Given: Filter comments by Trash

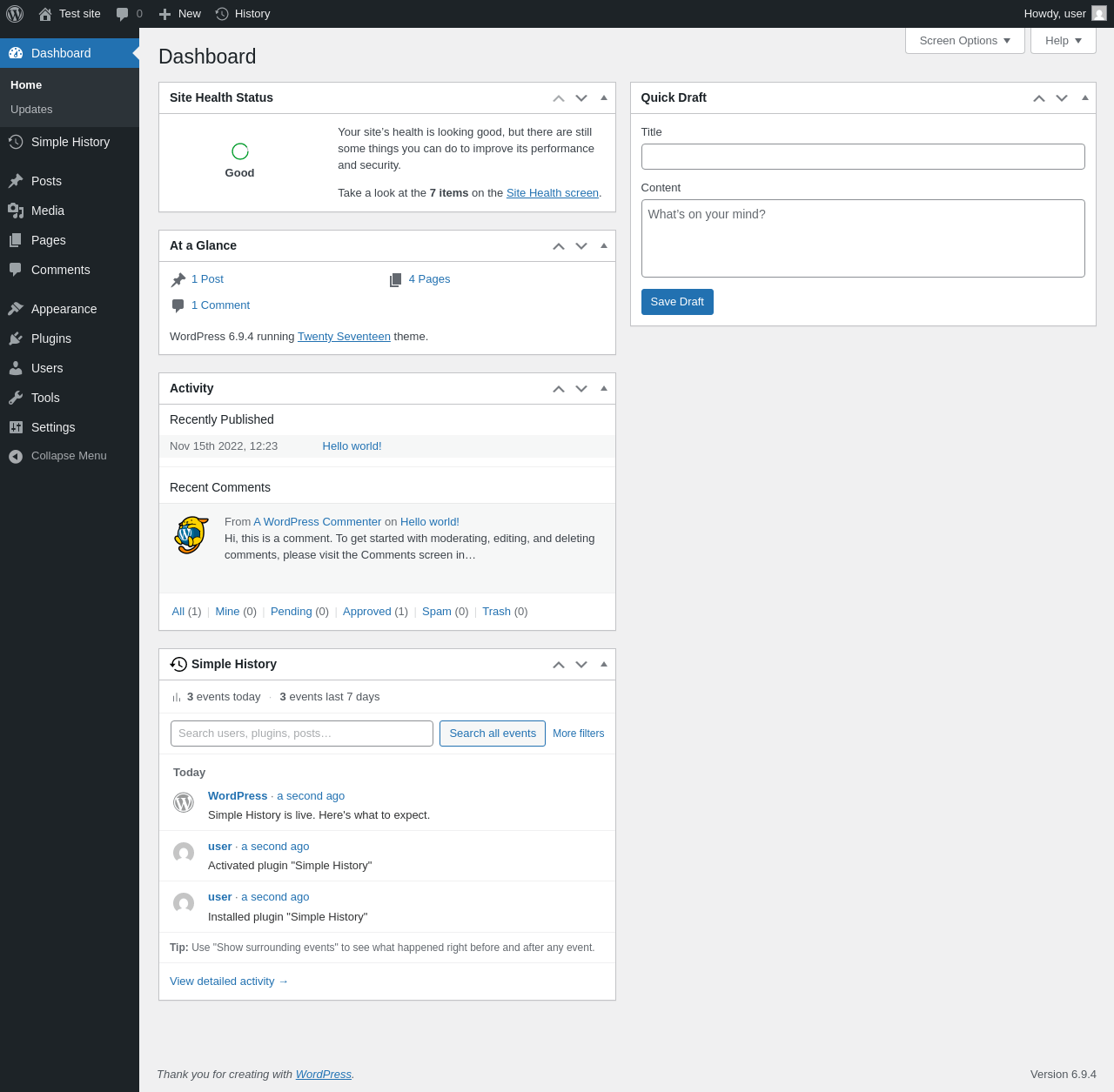Looking at the screenshot, I should click(497, 612).
